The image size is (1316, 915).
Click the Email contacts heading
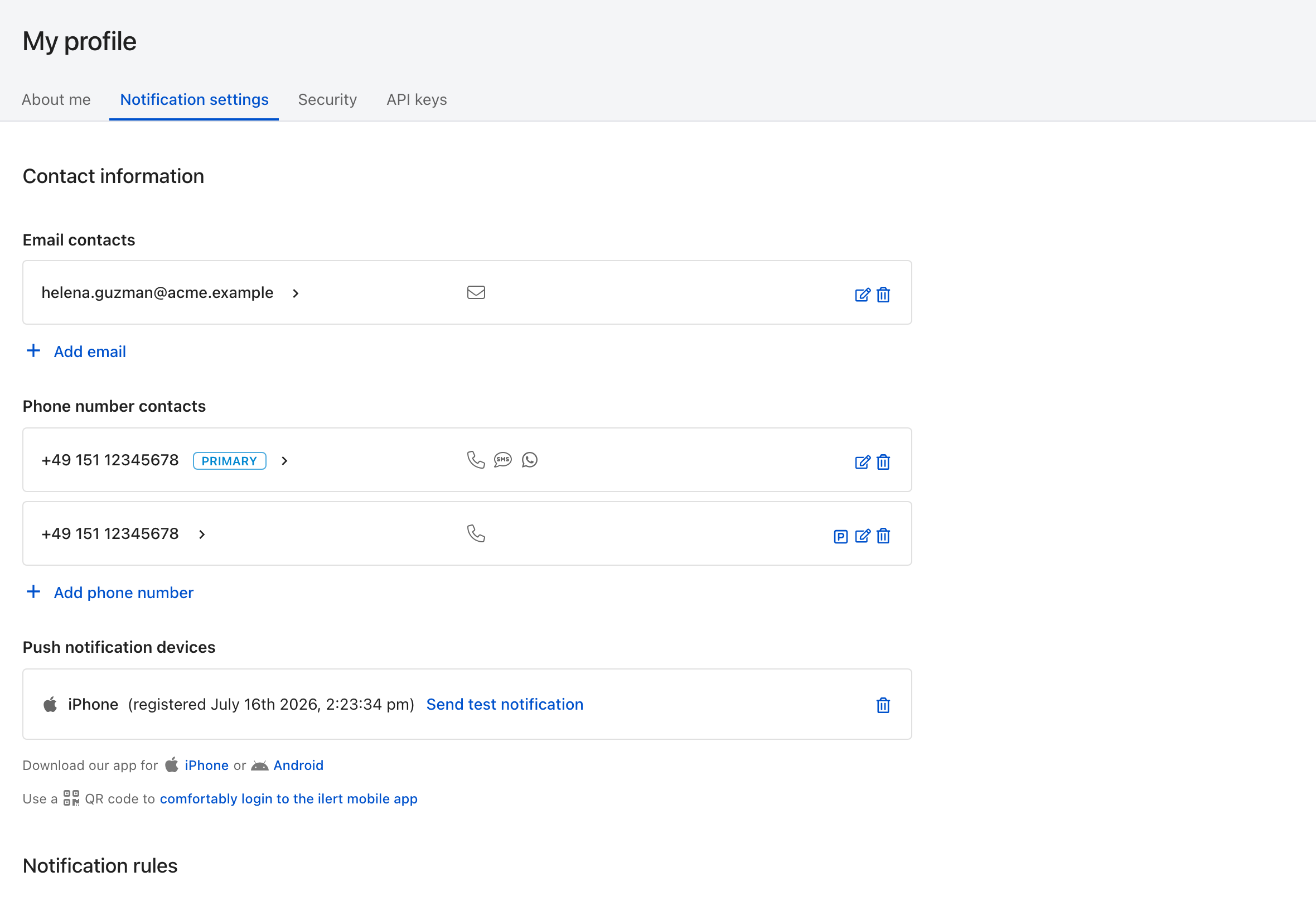click(79, 240)
